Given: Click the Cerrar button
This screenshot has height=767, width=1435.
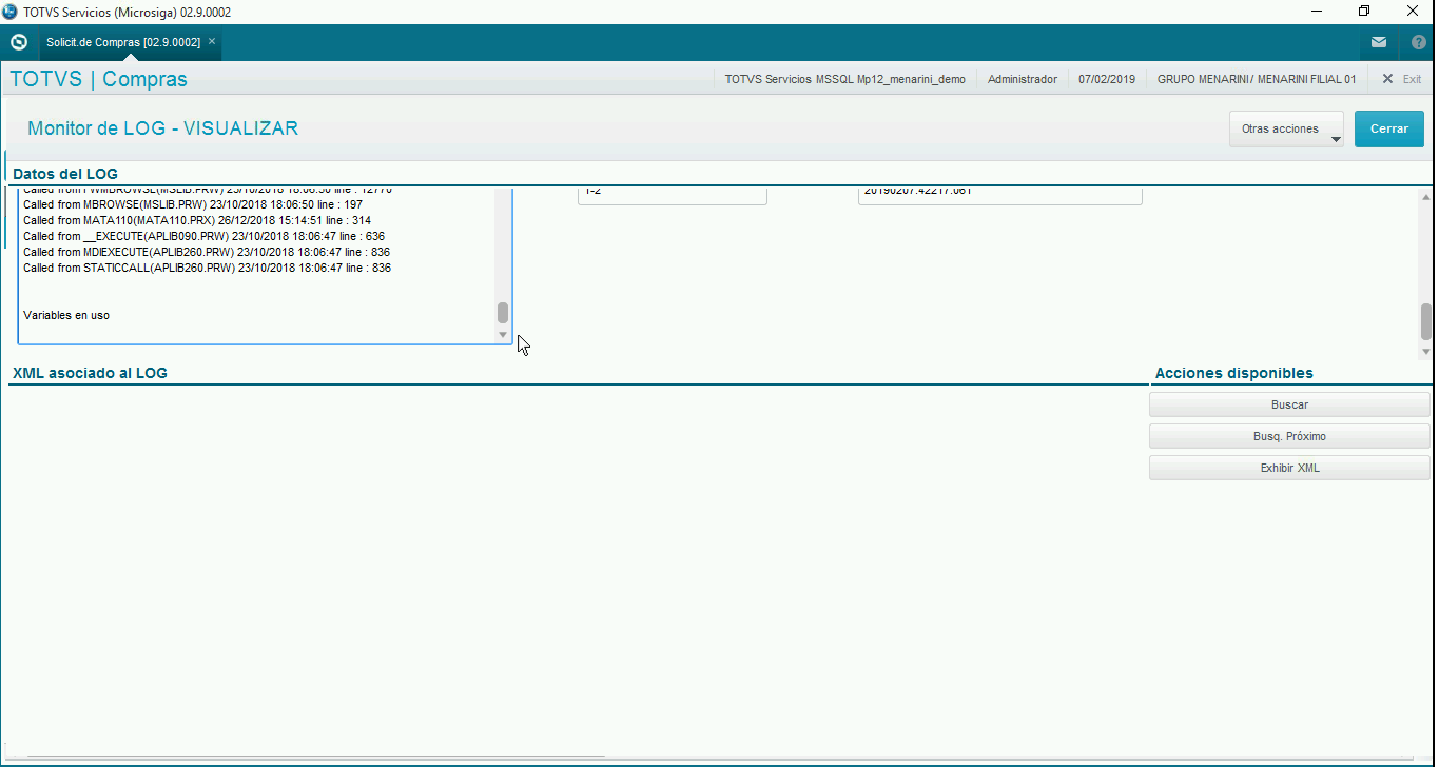Looking at the screenshot, I should pyautogui.click(x=1389, y=129).
